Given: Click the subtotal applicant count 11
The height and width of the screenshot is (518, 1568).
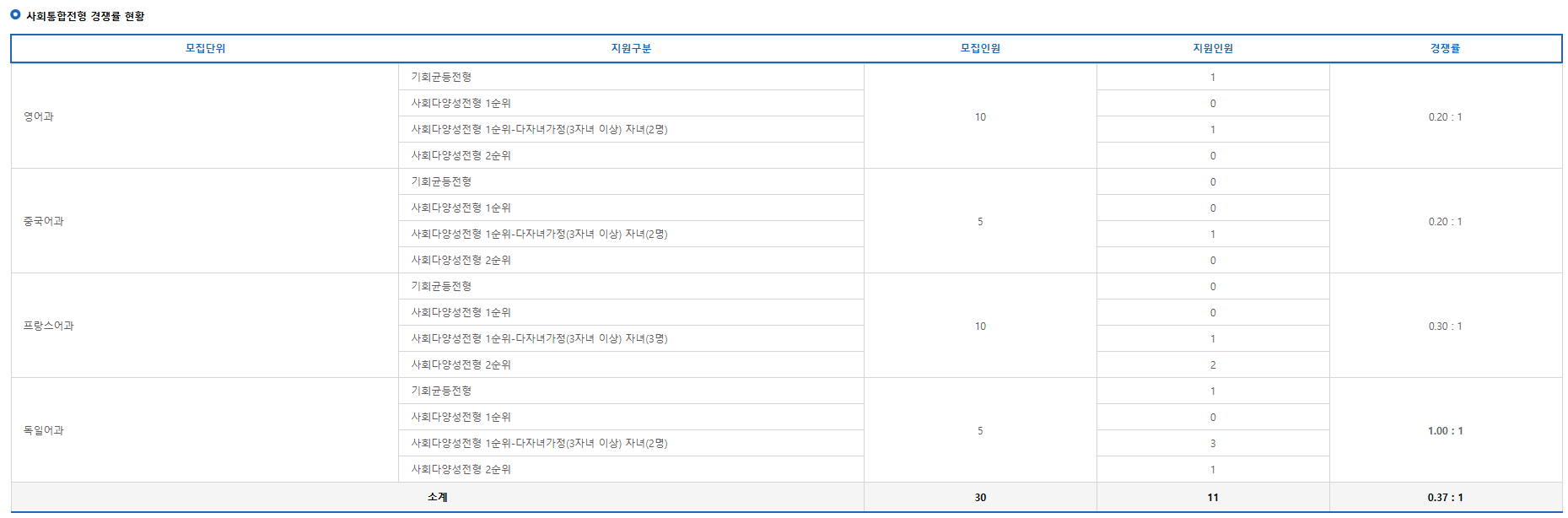Looking at the screenshot, I should click(x=1213, y=498).
